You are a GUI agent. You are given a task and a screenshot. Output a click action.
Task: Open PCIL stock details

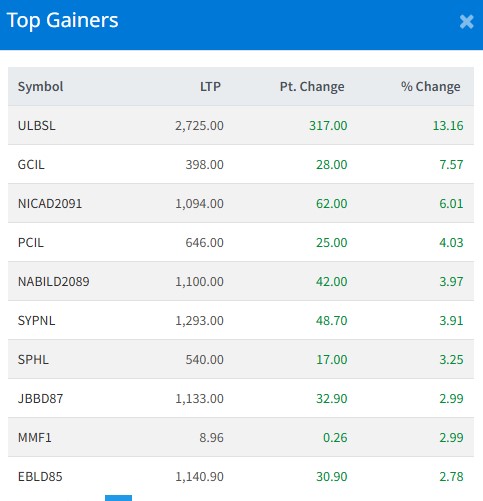tap(31, 243)
